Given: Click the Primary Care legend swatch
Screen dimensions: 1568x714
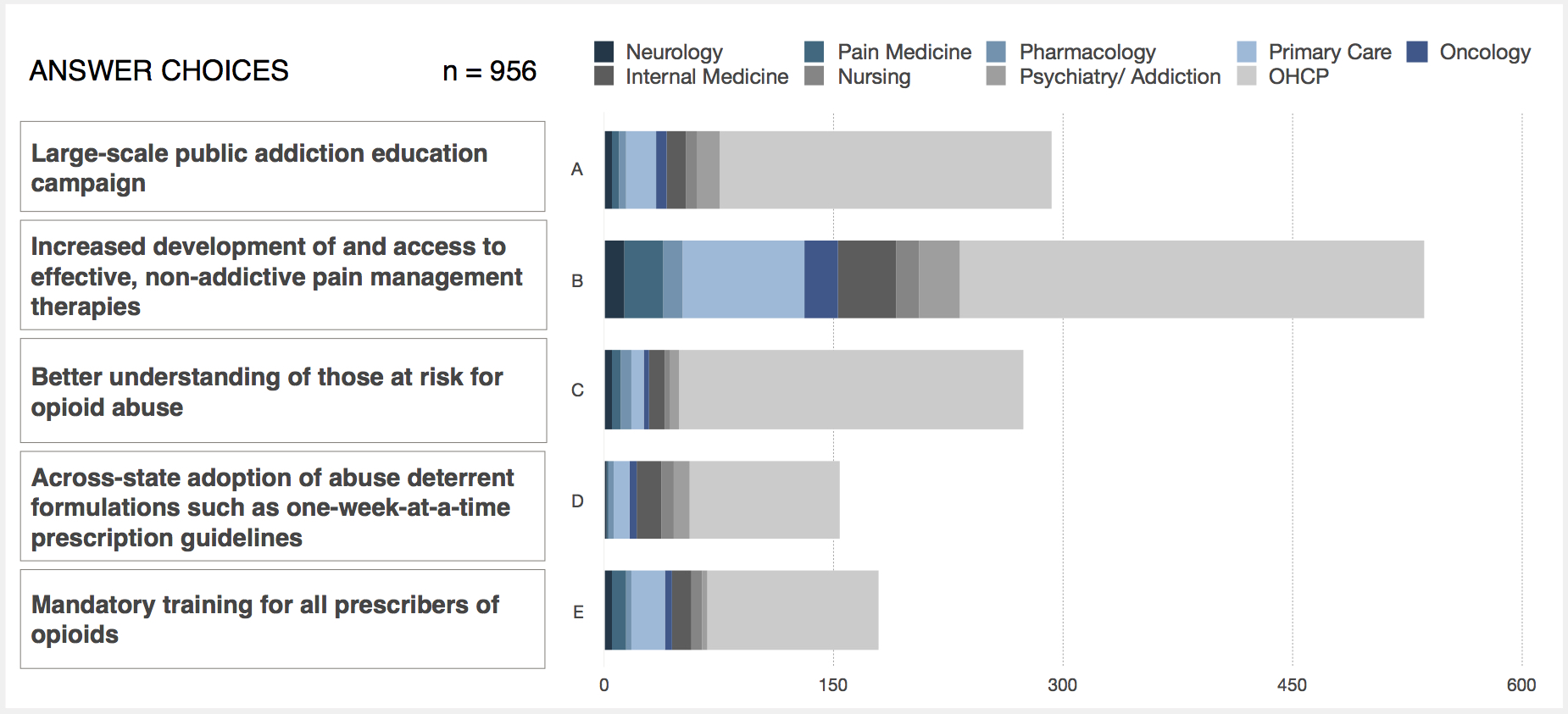Looking at the screenshot, I should [x=1246, y=52].
